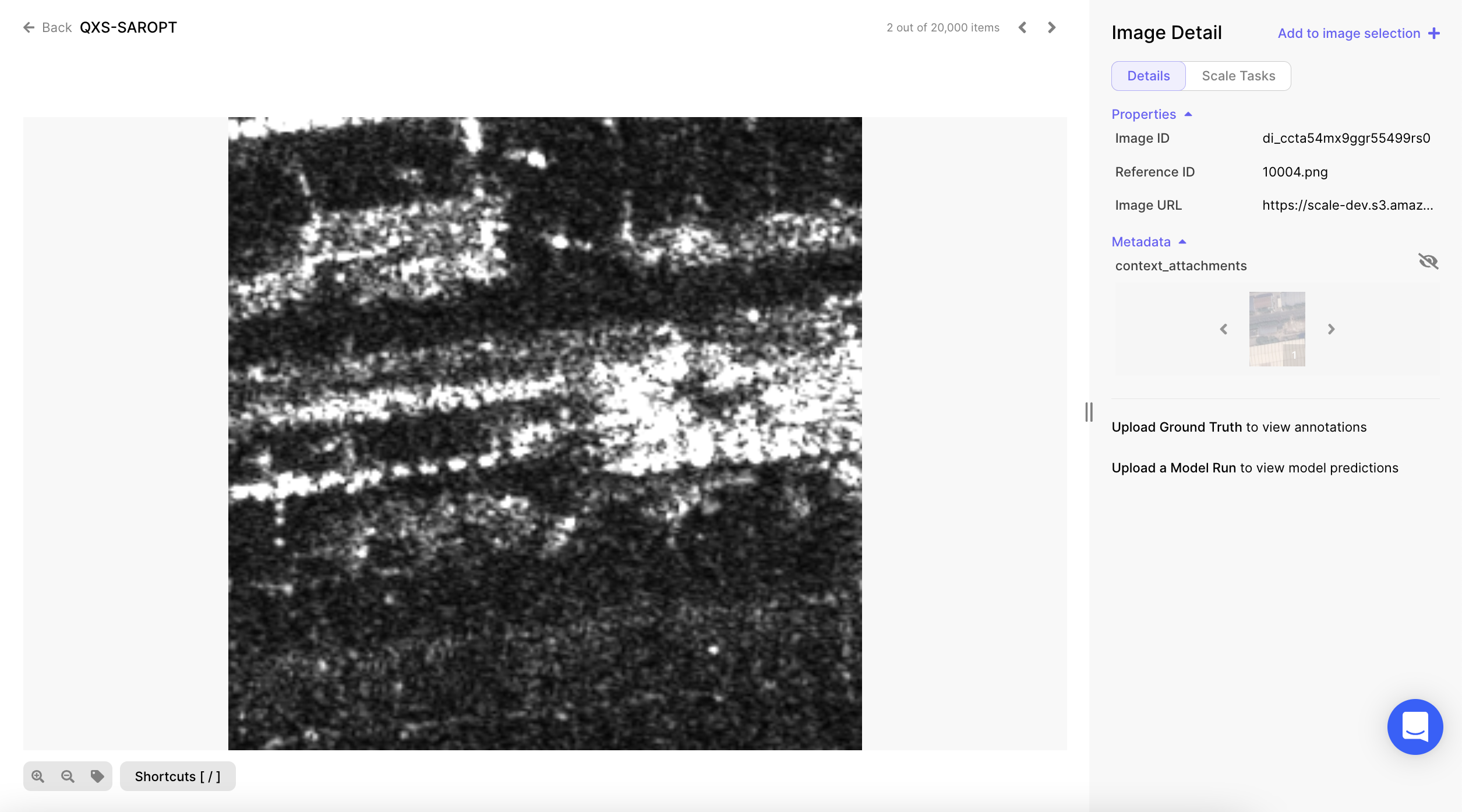
Task: Click the Upload Ground Truth text
Action: 1177,427
